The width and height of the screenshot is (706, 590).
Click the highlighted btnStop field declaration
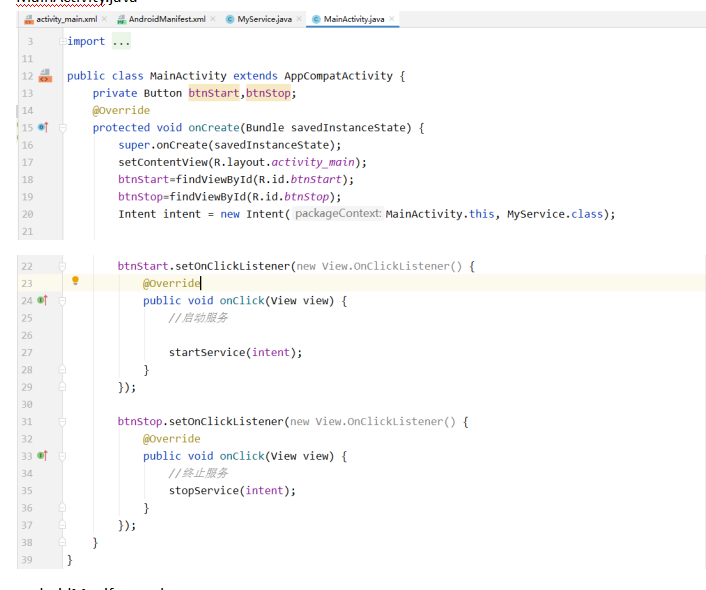268,93
